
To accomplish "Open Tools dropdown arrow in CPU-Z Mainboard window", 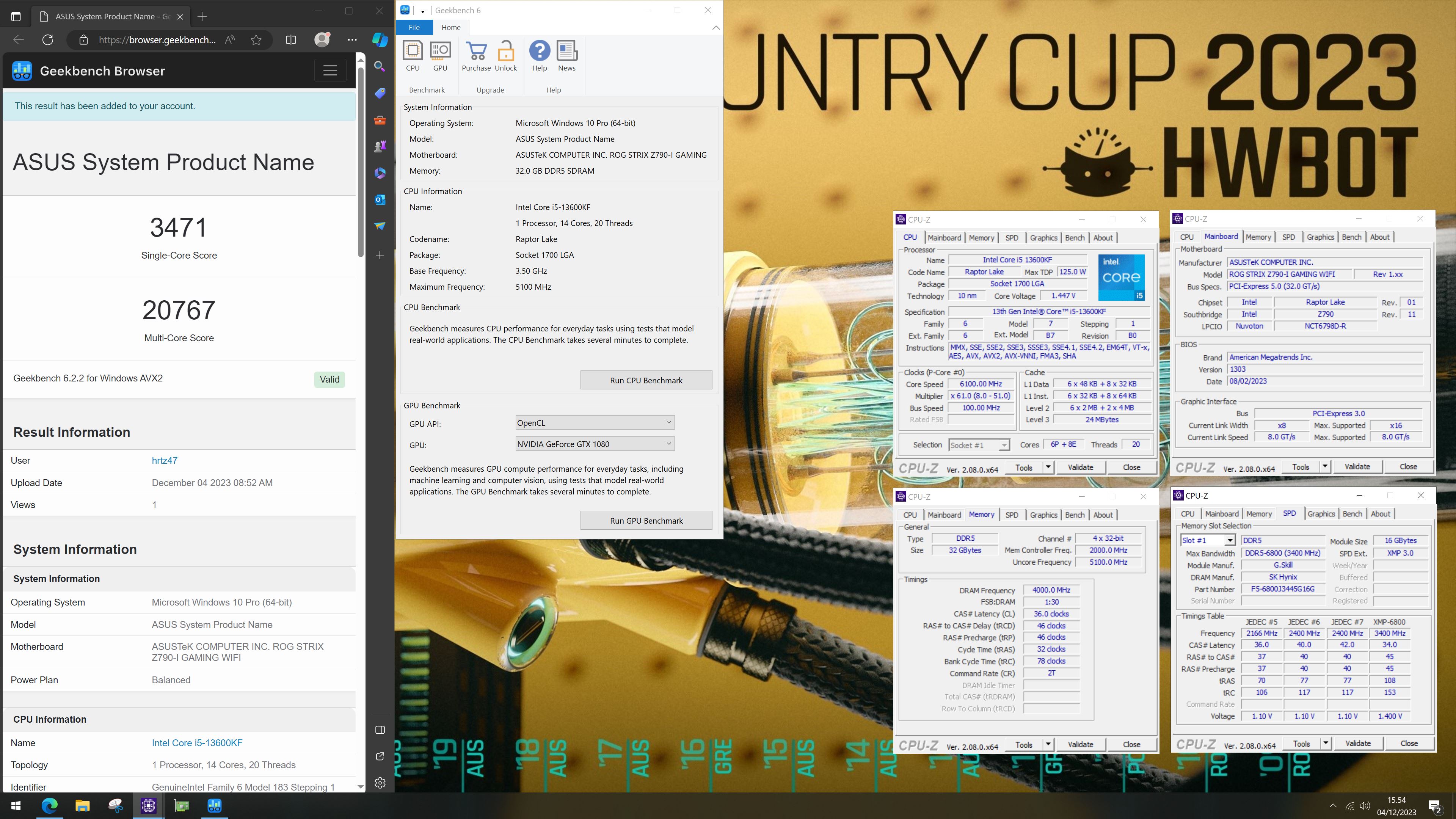I will pyautogui.click(x=1325, y=466).
